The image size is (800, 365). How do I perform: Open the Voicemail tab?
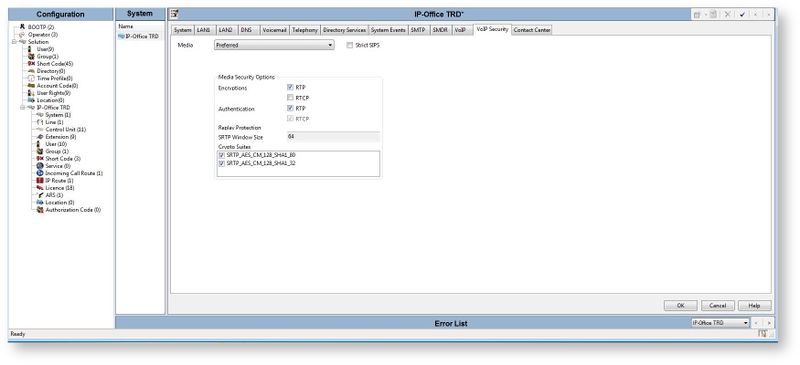click(274, 30)
